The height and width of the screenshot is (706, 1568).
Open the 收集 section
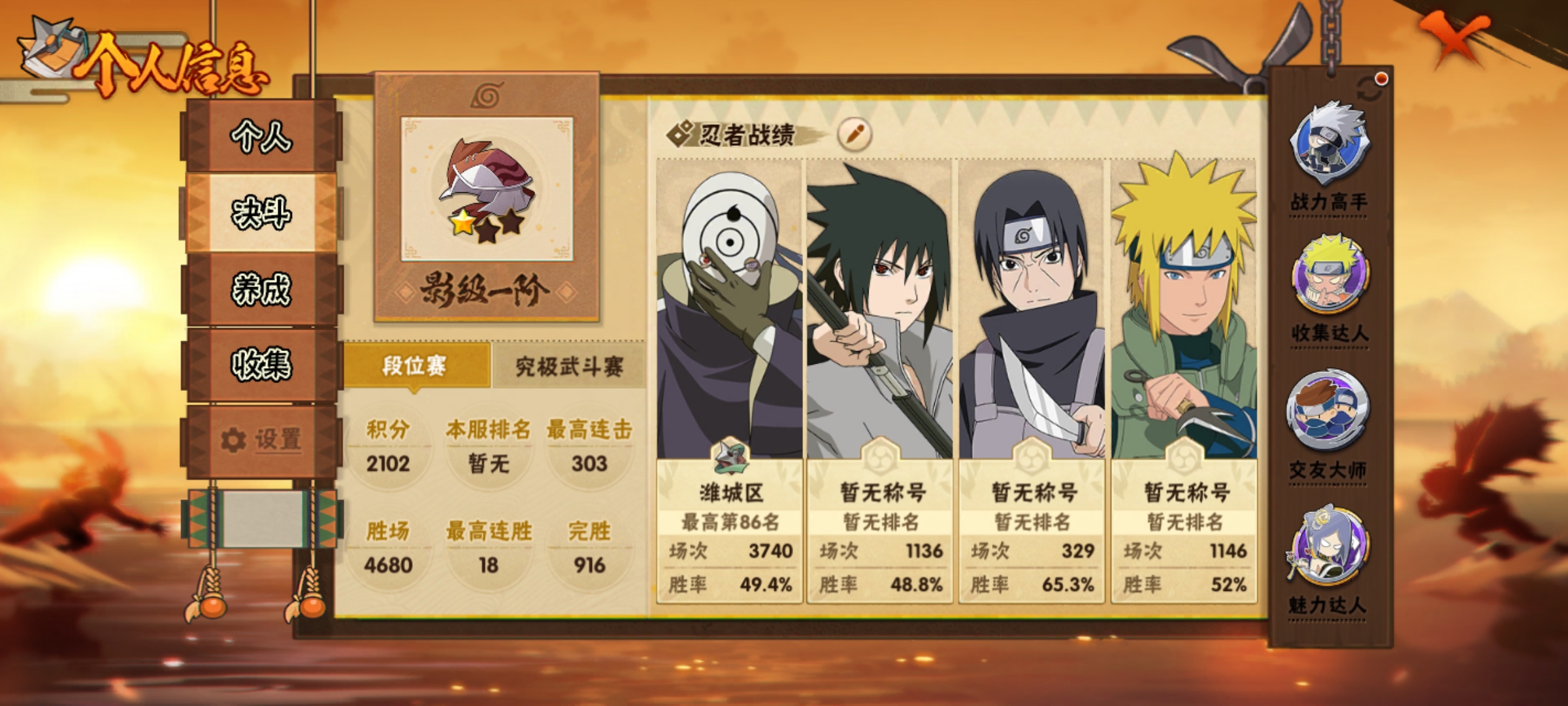(x=261, y=364)
